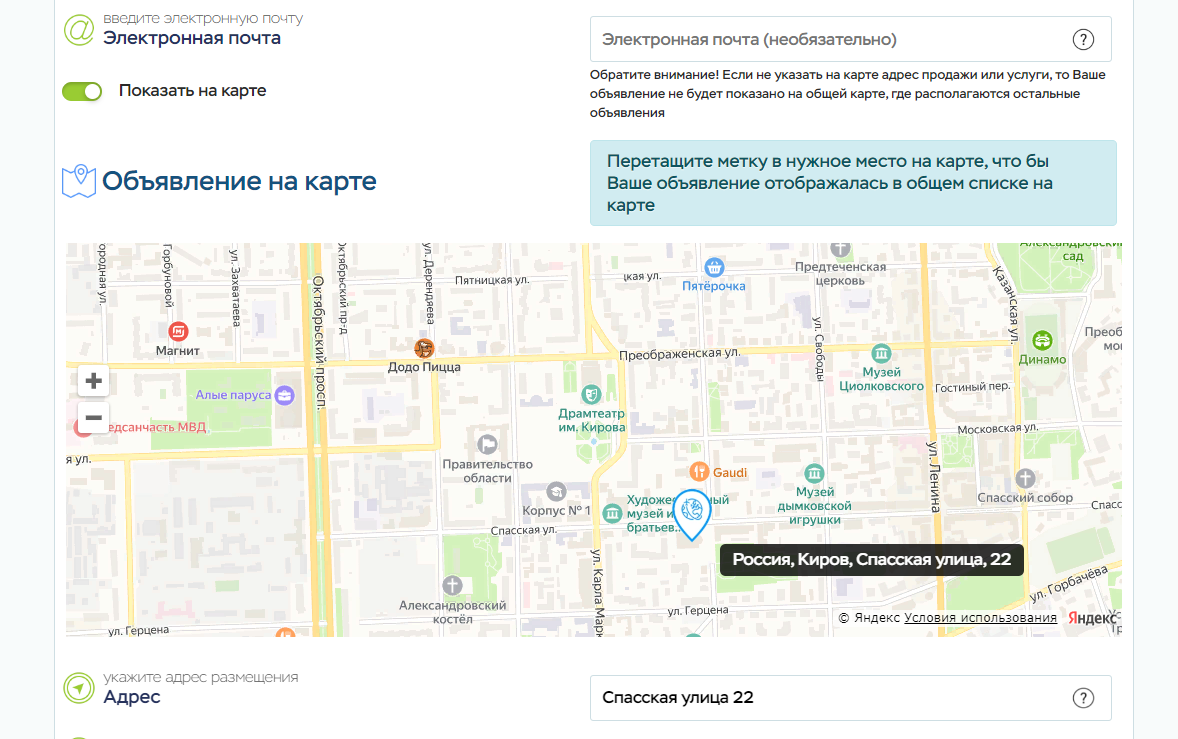The width and height of the screenshot is (1178, 739).
Task: Click the Драмтеатр им. Кирова icon
Action: [x=591, y=393]
